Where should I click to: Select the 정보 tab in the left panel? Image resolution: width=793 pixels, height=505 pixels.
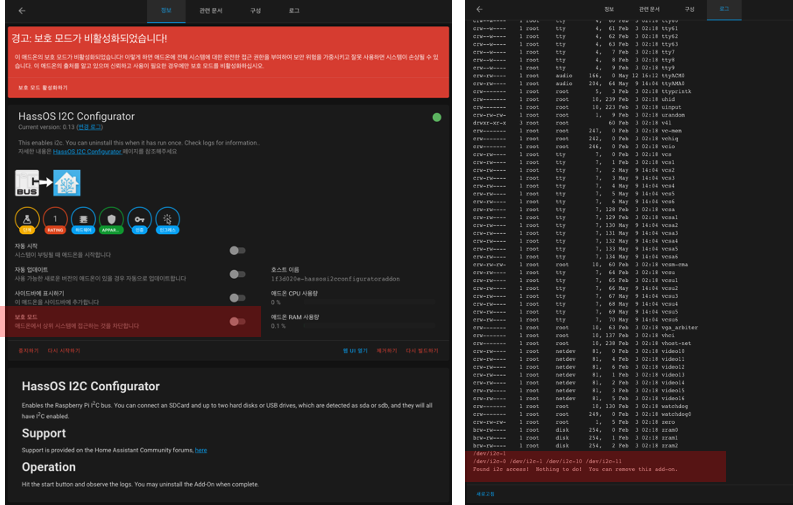pyautogui.click(x=166, y=11)
